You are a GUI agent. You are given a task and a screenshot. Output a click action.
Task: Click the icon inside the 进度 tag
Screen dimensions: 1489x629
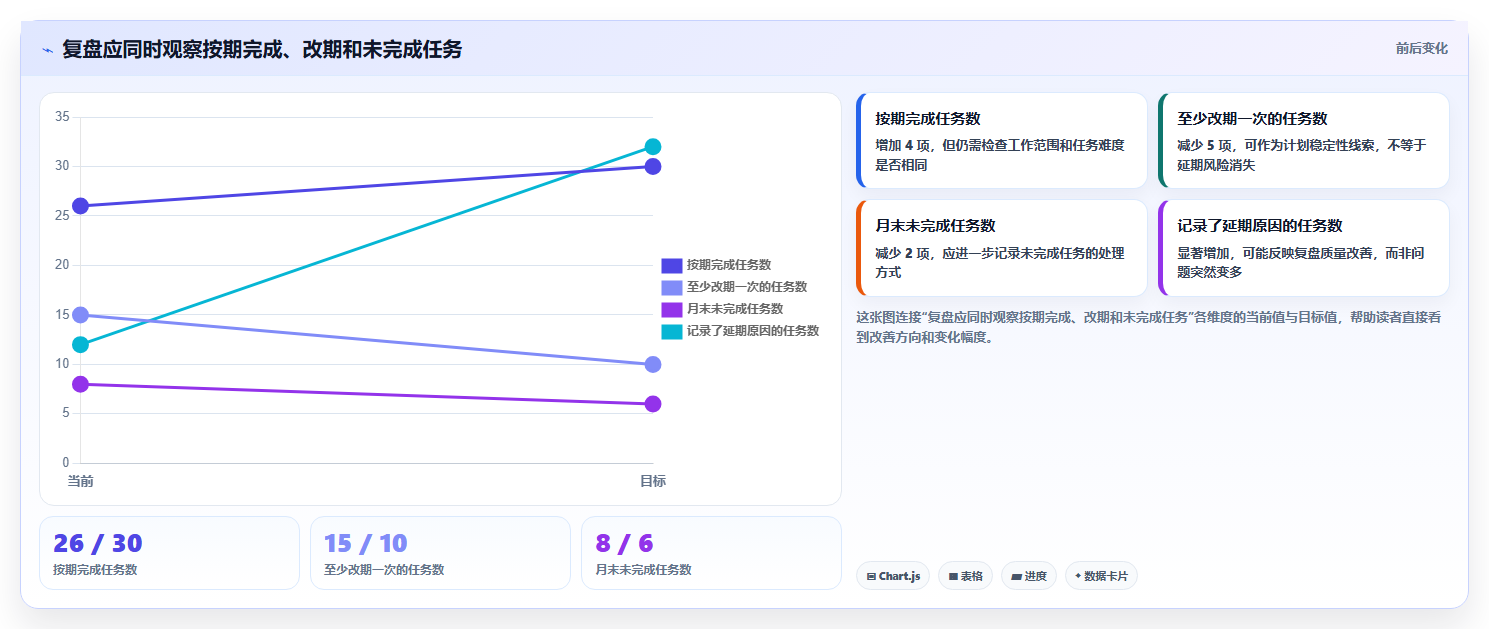[1016, 577]
